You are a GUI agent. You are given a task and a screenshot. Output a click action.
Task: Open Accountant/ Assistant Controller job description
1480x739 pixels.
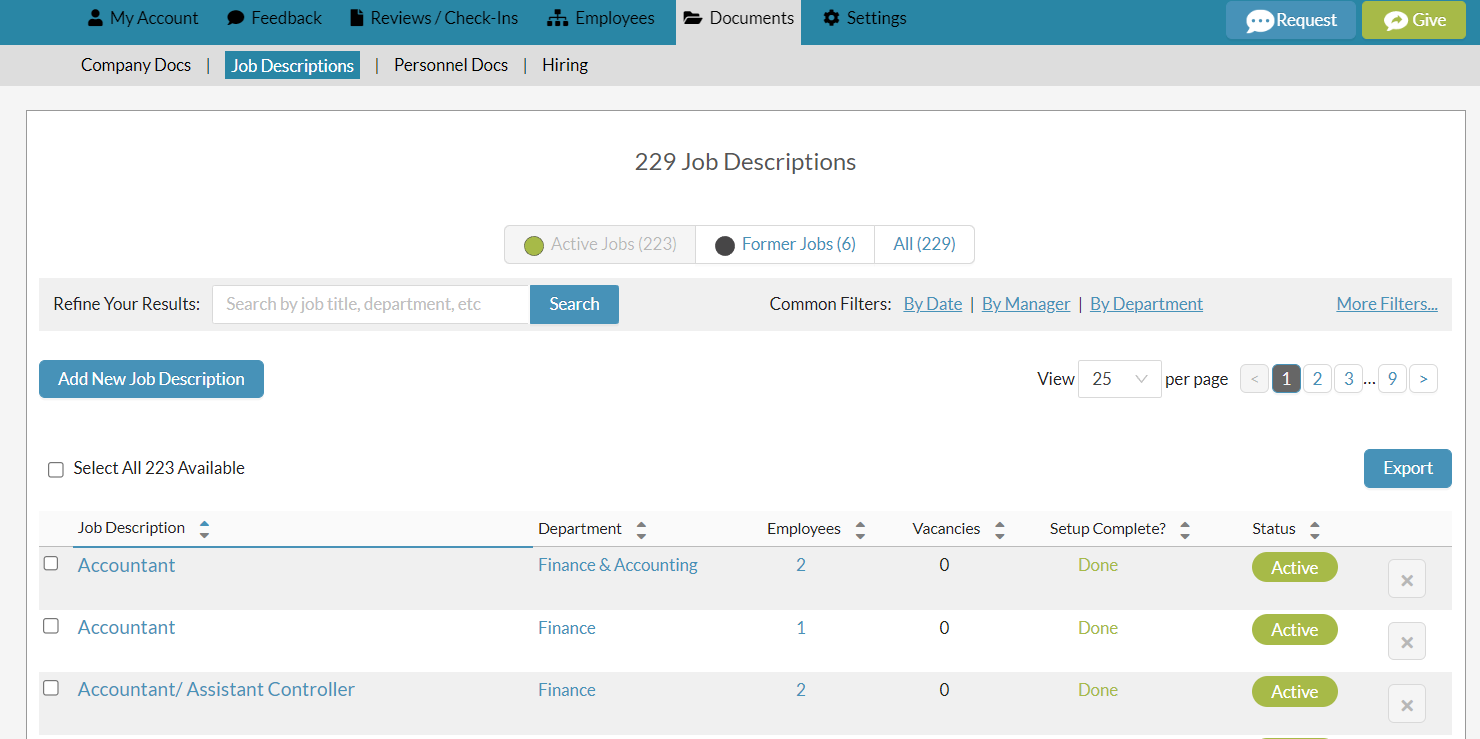pyautogui.click(x=216, y=689)
